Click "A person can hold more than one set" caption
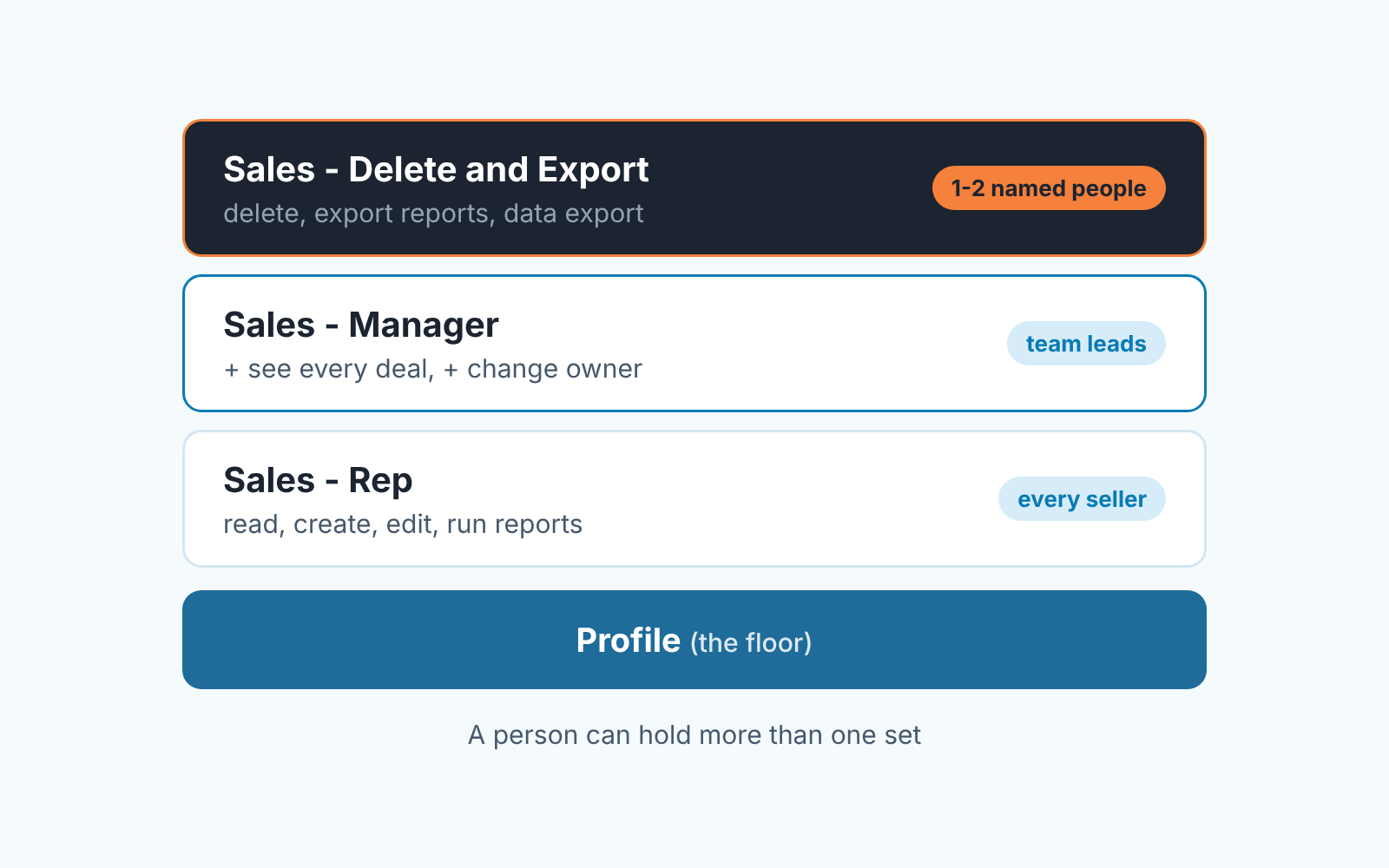 [694, 735]
